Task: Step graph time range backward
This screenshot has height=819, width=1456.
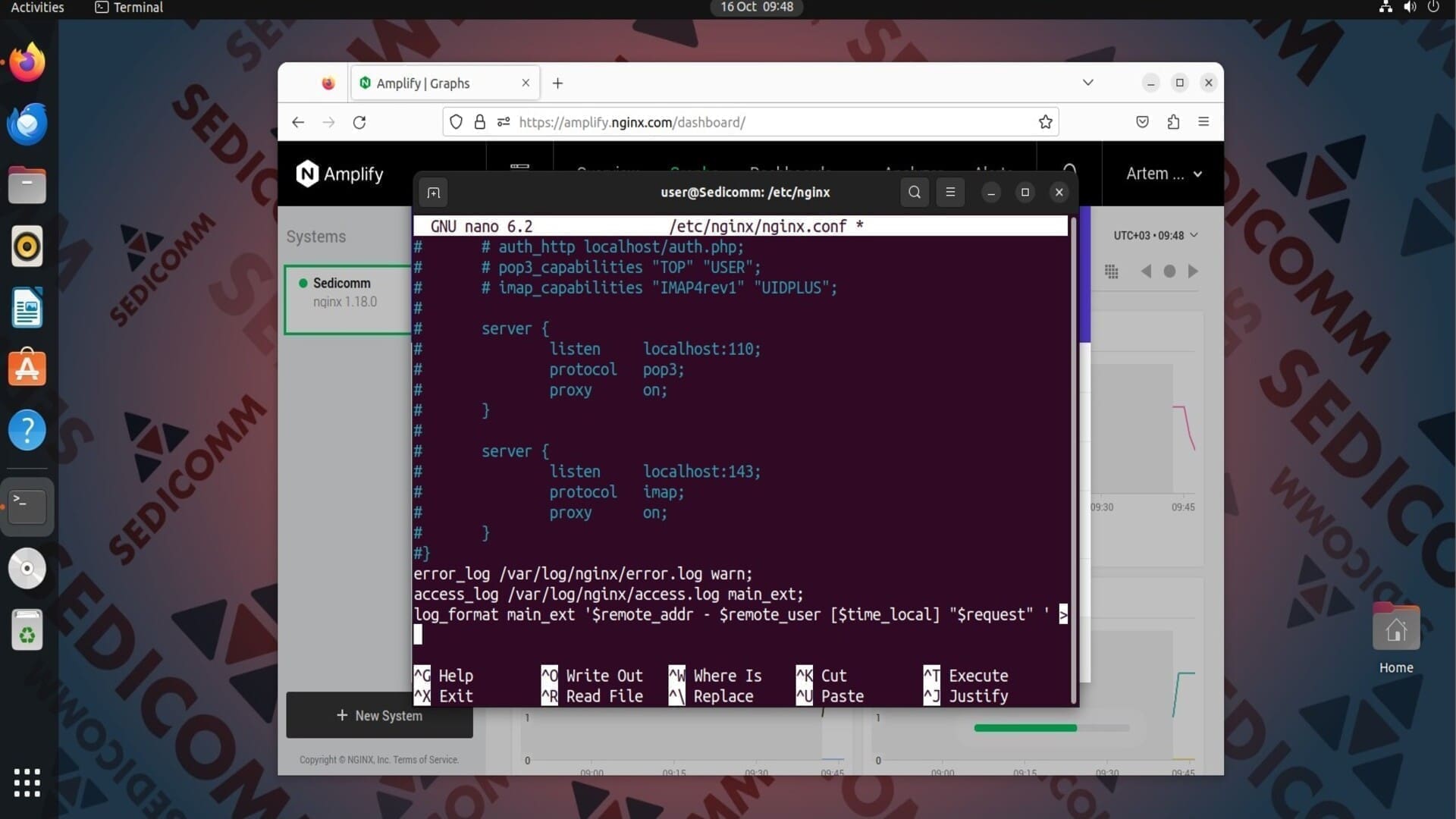Action: (x=1146, y=271)
